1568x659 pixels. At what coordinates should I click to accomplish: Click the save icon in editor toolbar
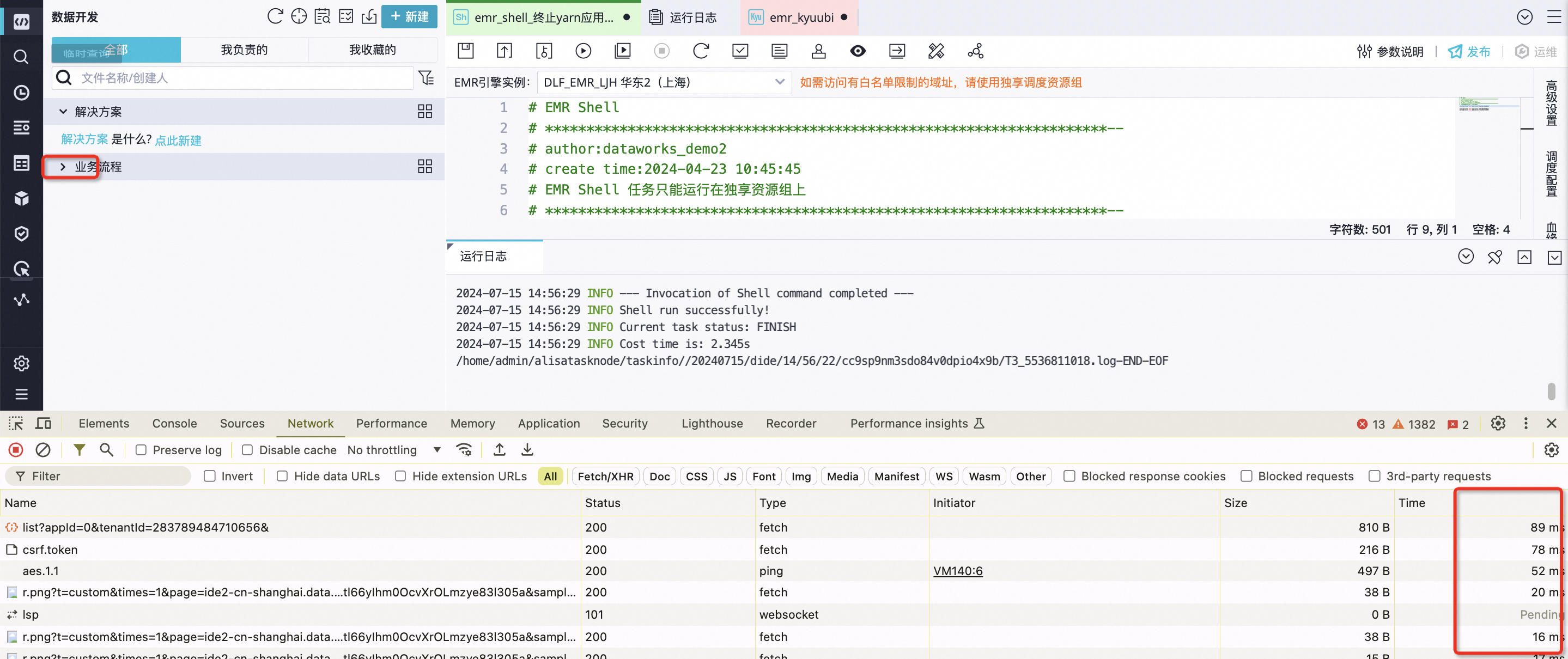pyautogui.click(x=466, y=51)
